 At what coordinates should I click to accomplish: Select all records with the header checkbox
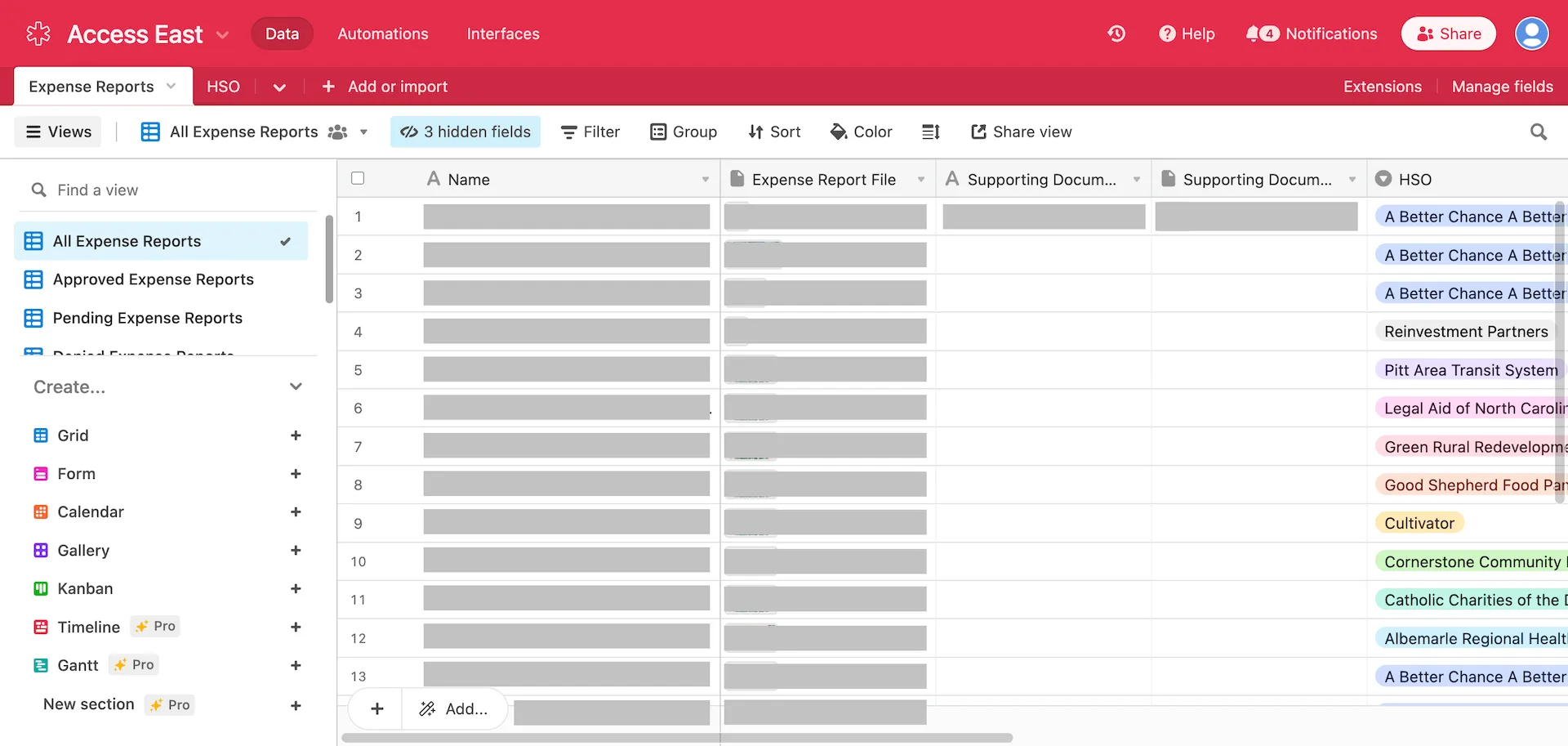click(x=357, y=177)
